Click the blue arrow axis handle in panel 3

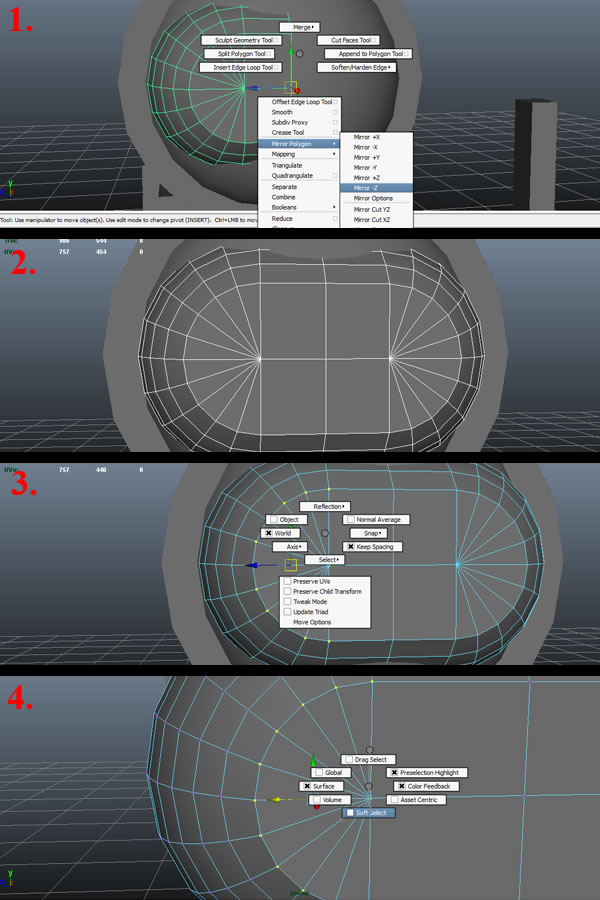click(x=255, y=565)
